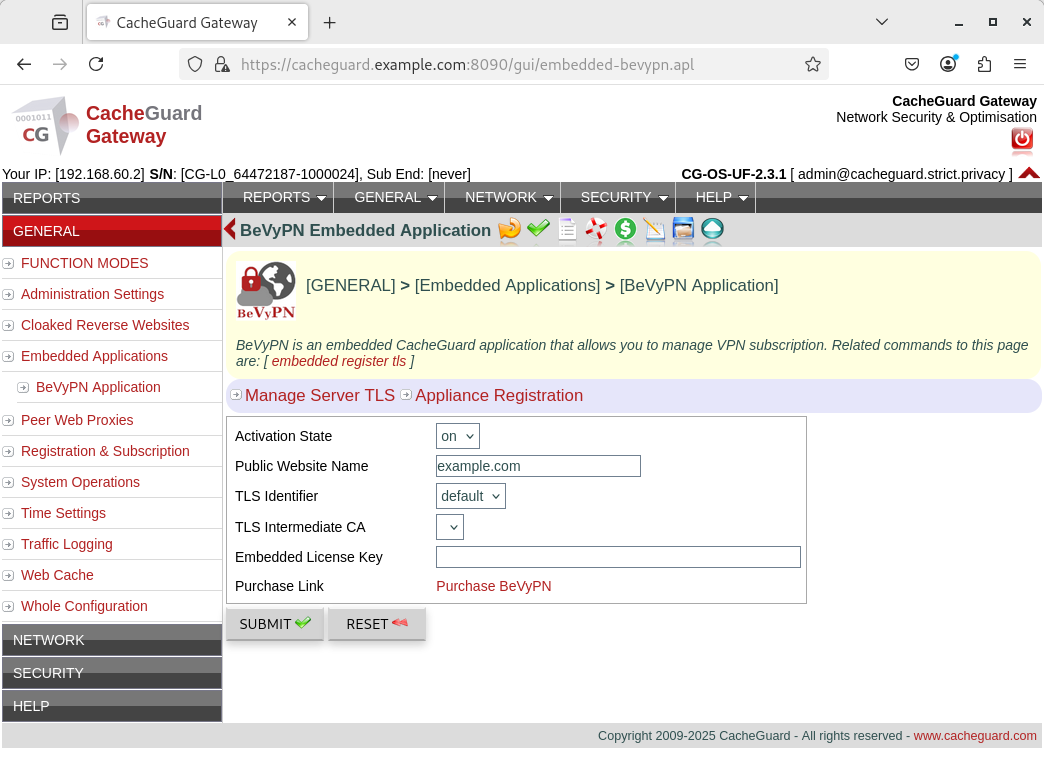1044x766 pixels.
Task: Click the green dollar sign purchase icon
Action: [x=625, y=230]
